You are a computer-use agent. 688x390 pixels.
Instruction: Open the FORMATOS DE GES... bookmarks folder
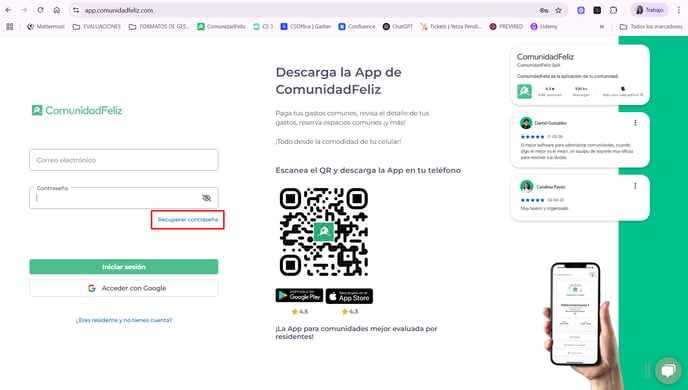coord(159,26)
